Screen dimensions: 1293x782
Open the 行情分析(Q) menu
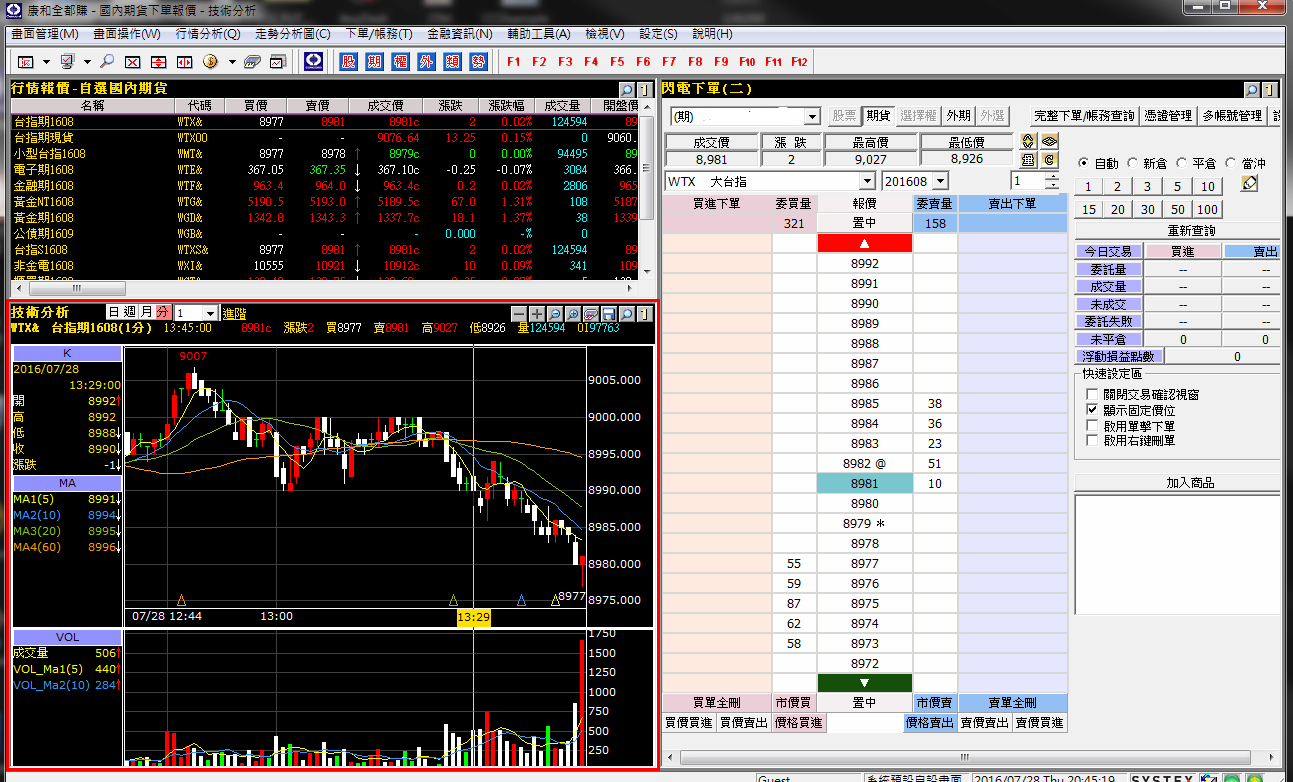(x=208, y=34)
